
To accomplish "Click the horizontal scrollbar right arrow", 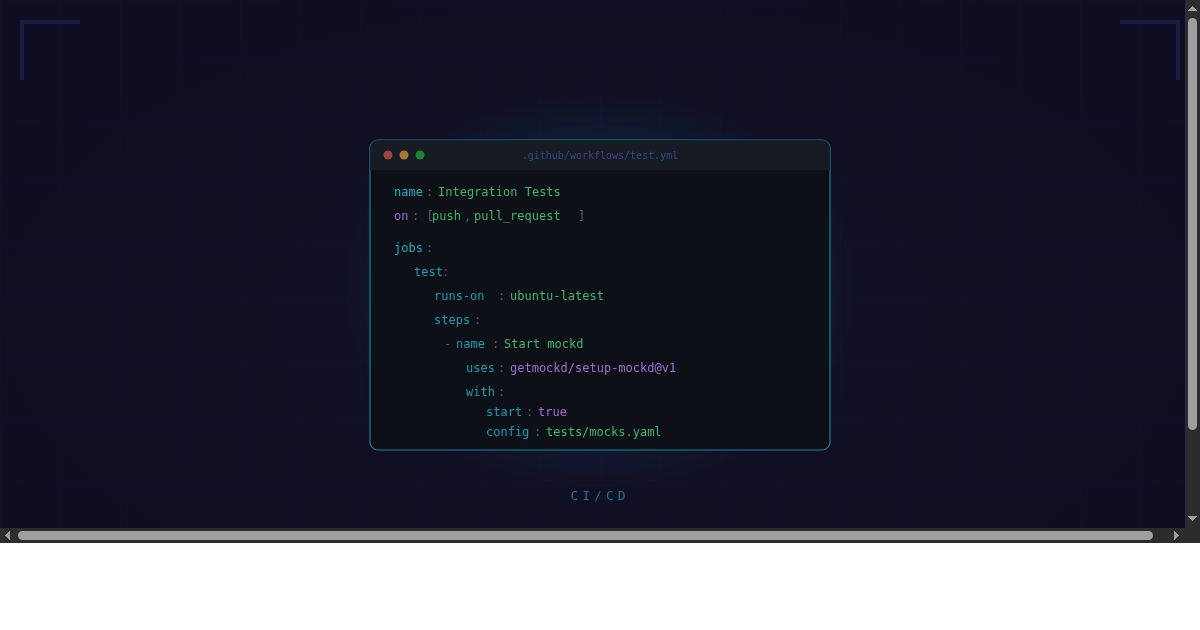I will click(x=1176, y=535).
